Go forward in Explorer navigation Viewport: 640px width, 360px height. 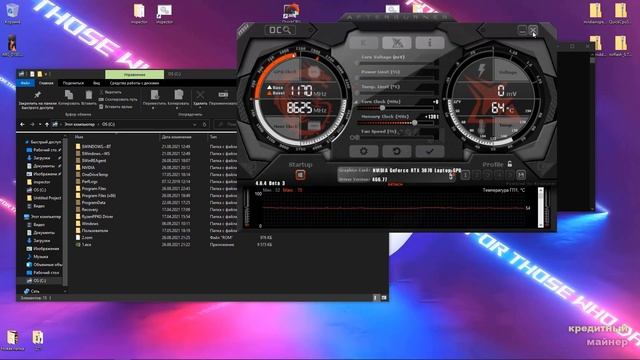[x=32, y=124]
